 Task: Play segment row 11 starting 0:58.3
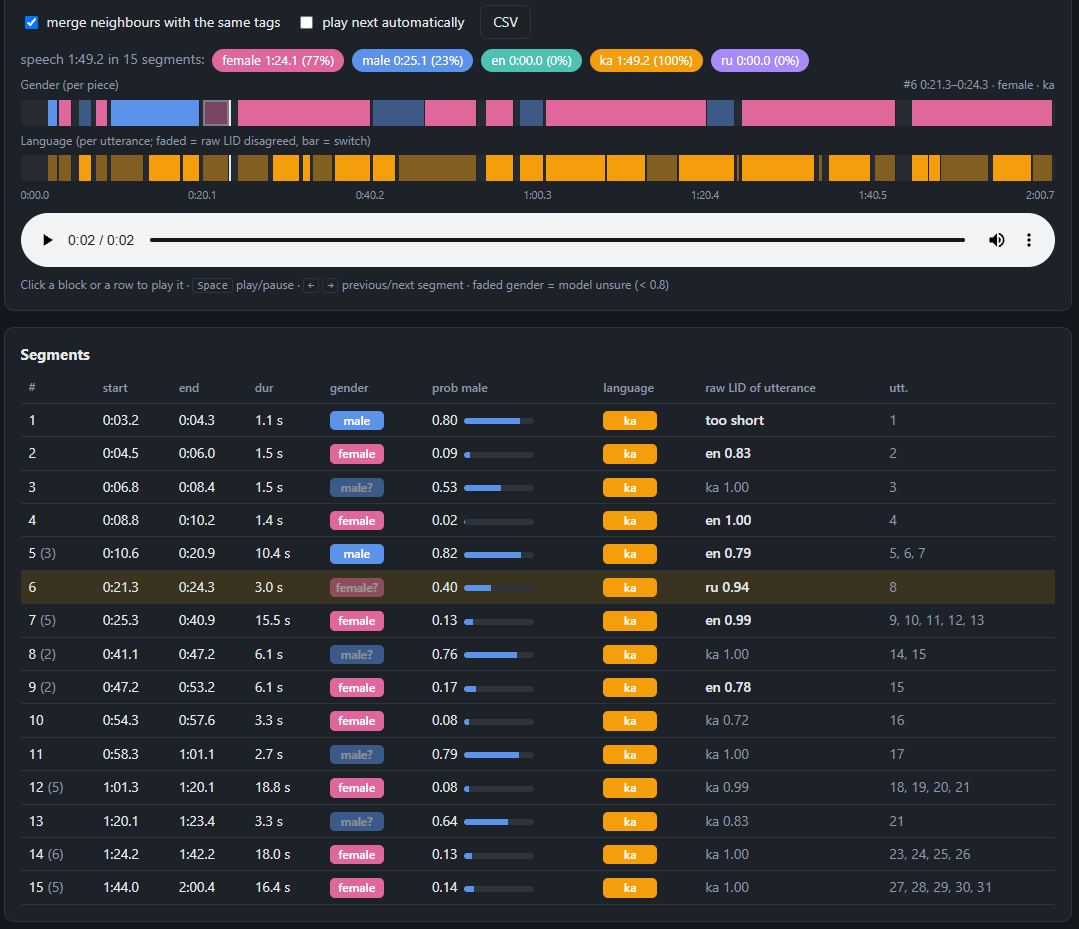pos(537,754)
